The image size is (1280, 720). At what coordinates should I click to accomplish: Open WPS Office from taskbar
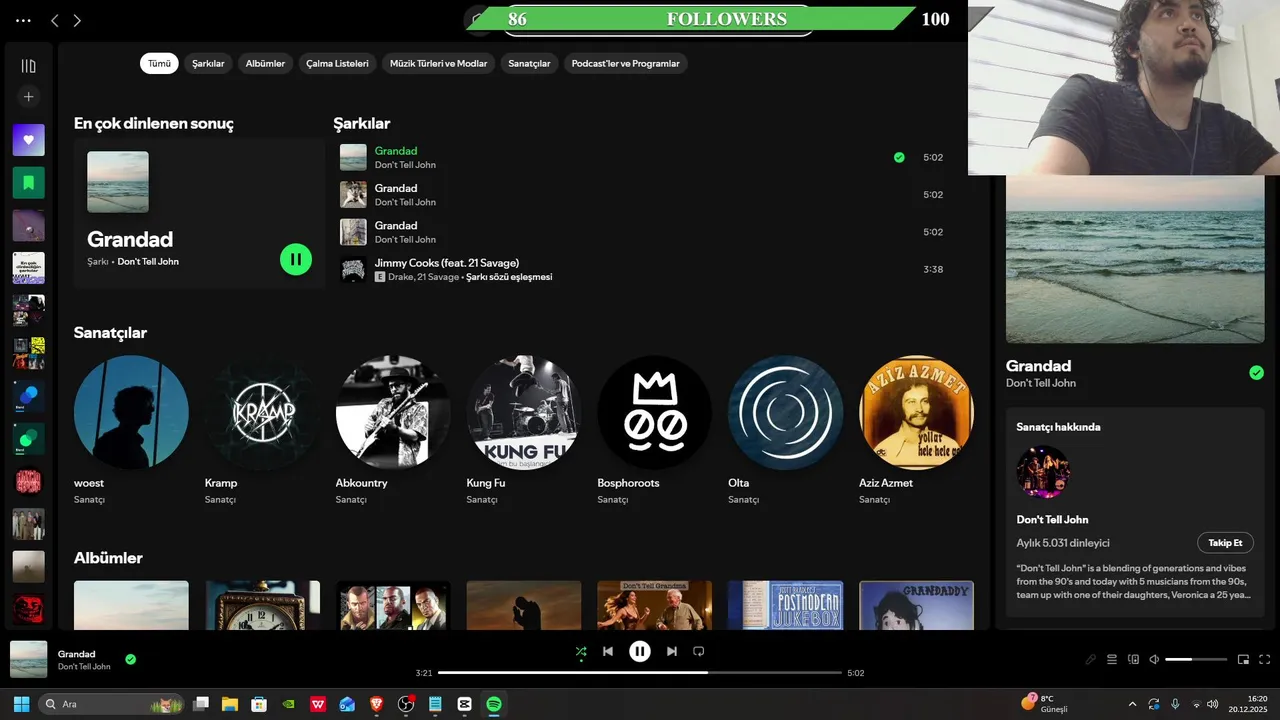(x=318, y=704)
